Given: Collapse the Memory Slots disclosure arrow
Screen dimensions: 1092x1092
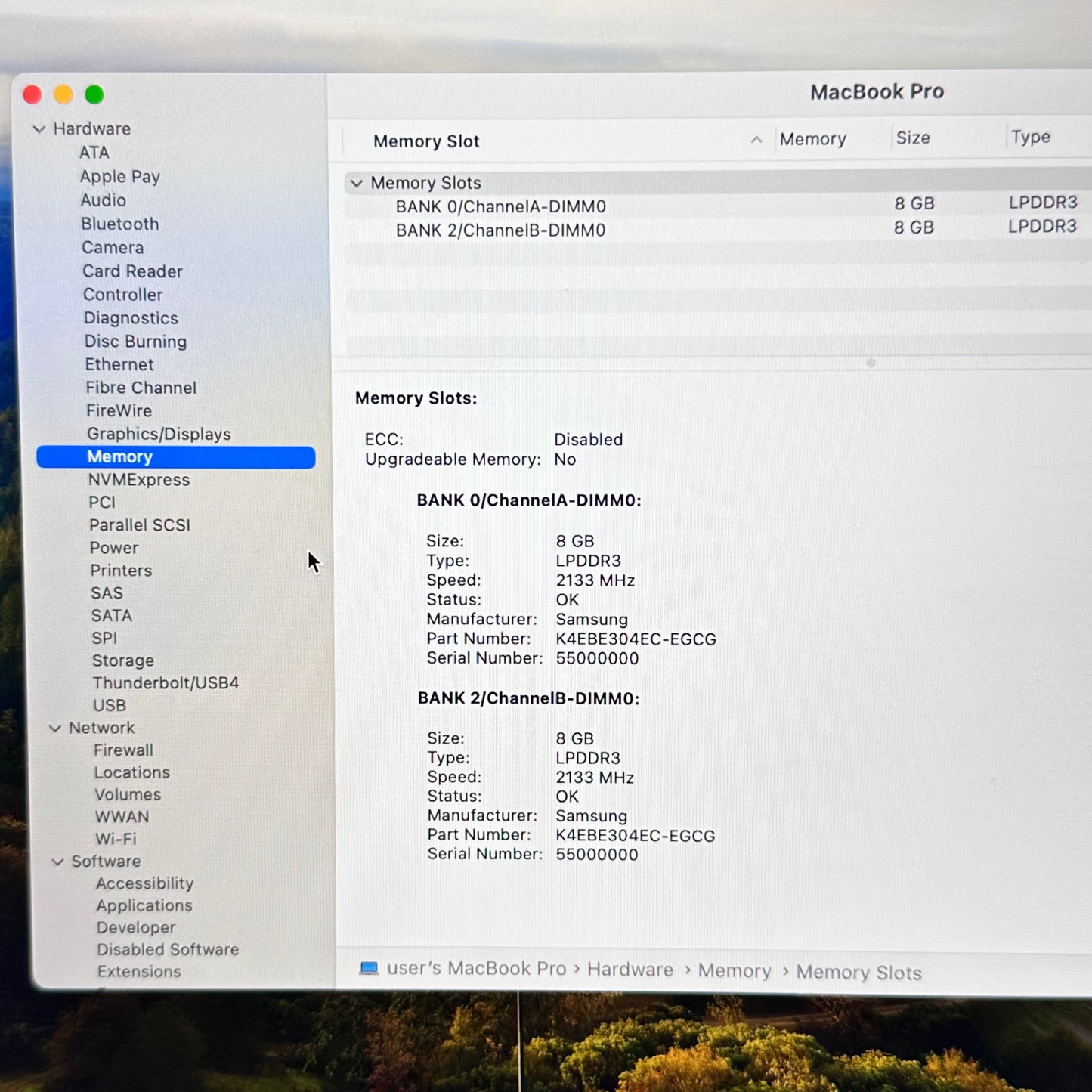Looking at the screenshot, I should tap(357, 184).
